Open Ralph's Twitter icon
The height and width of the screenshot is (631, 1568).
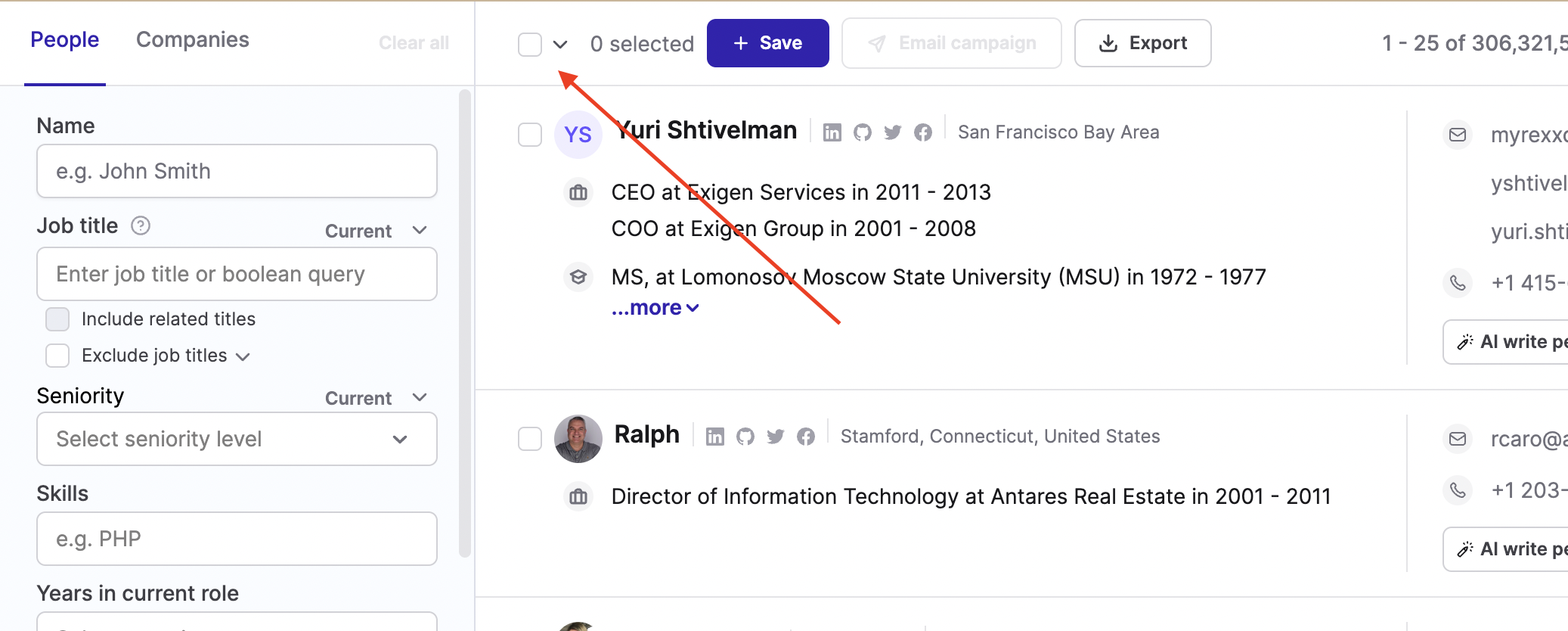[x=775, y=437]
